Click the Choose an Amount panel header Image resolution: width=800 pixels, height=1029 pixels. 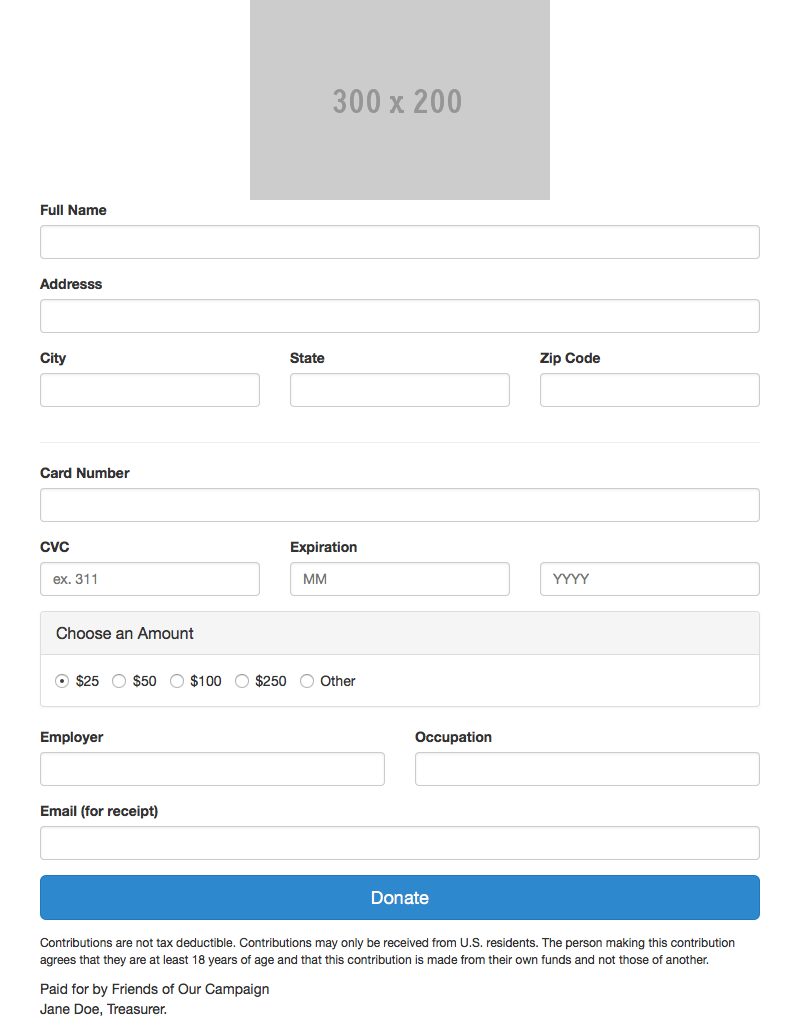[400, 633]
